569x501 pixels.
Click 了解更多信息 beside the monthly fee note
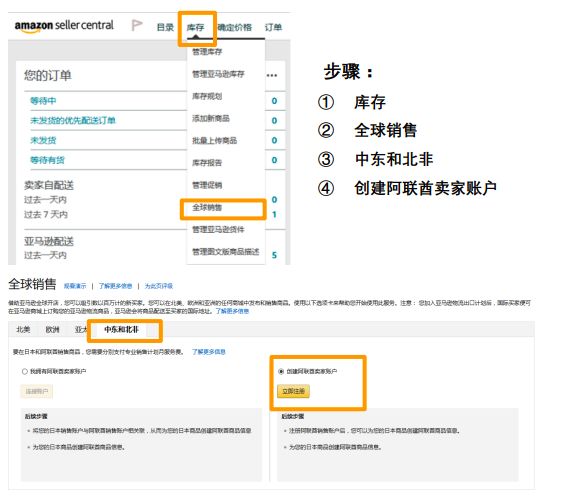209,352
